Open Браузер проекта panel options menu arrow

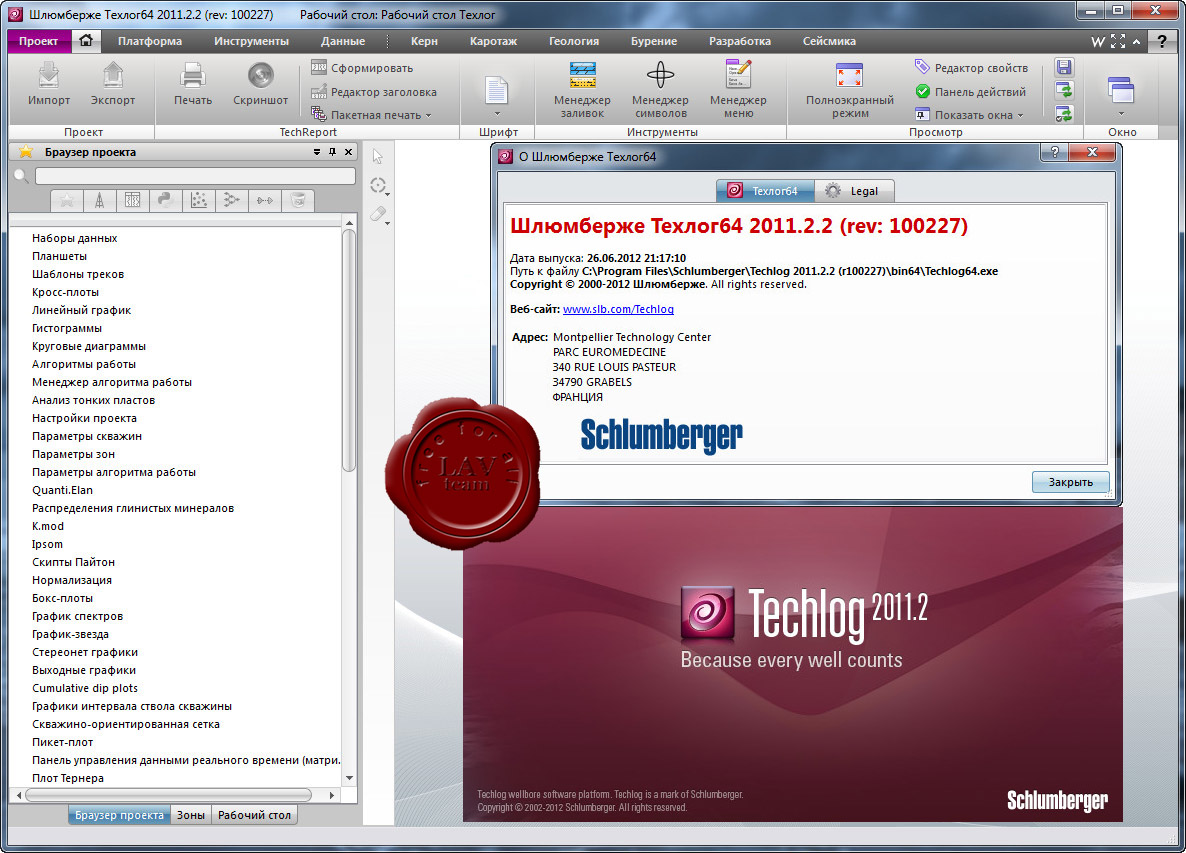(x=317, y=152)
